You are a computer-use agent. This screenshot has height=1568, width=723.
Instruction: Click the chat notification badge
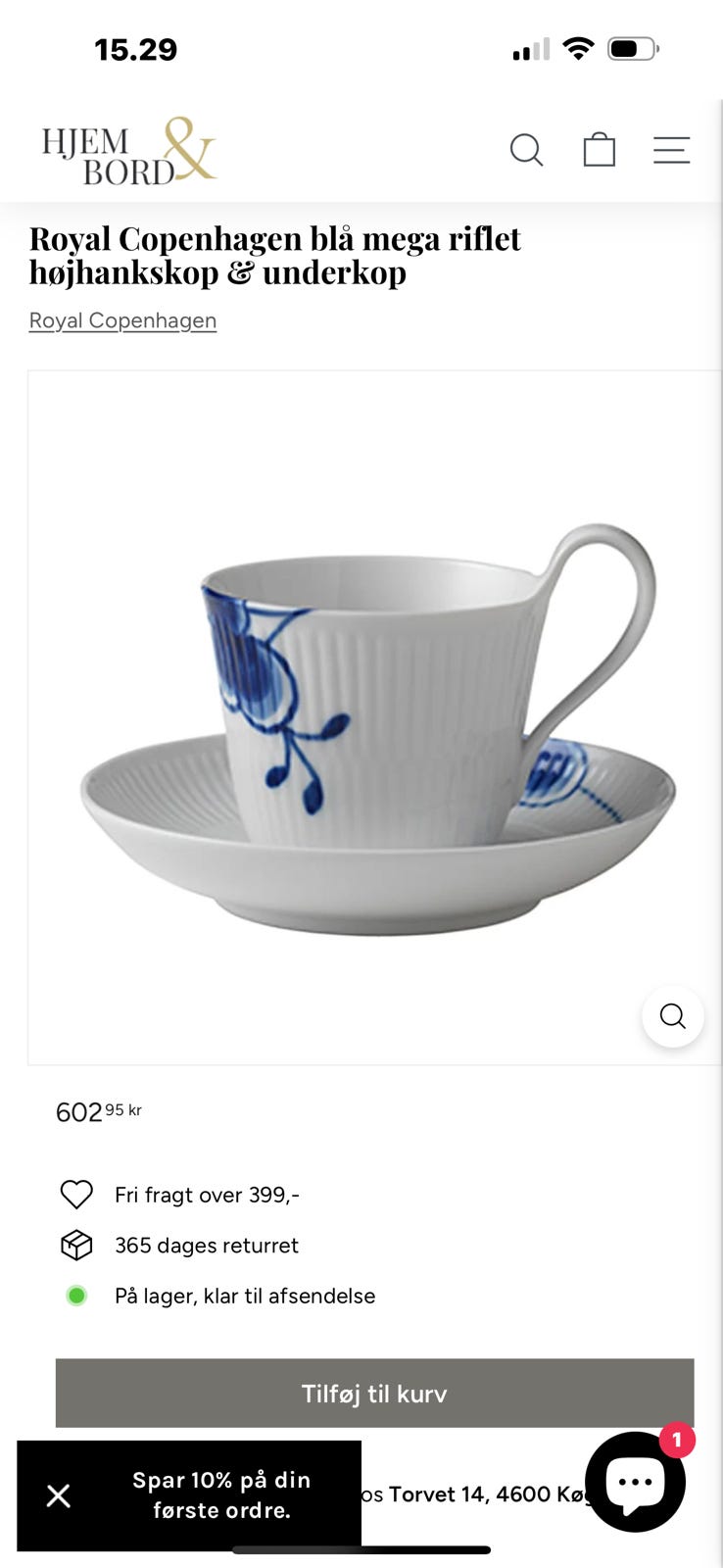tap(677, 1440)
